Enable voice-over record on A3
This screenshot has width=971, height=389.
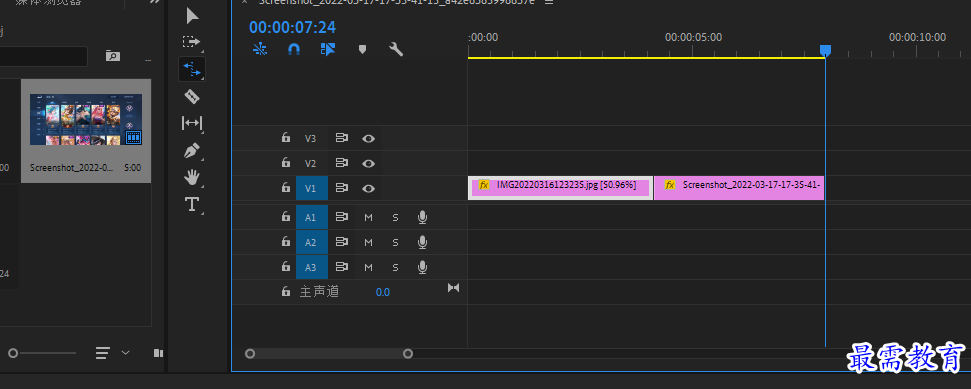(422, 267)
